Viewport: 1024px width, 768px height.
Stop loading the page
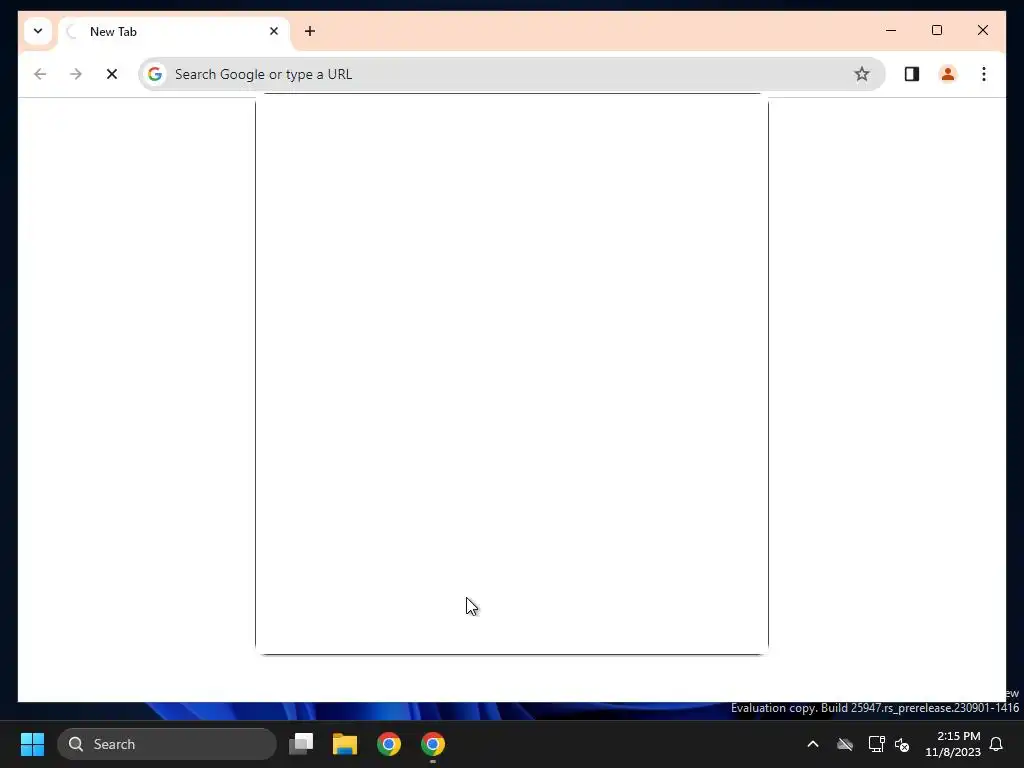(112, 74)
